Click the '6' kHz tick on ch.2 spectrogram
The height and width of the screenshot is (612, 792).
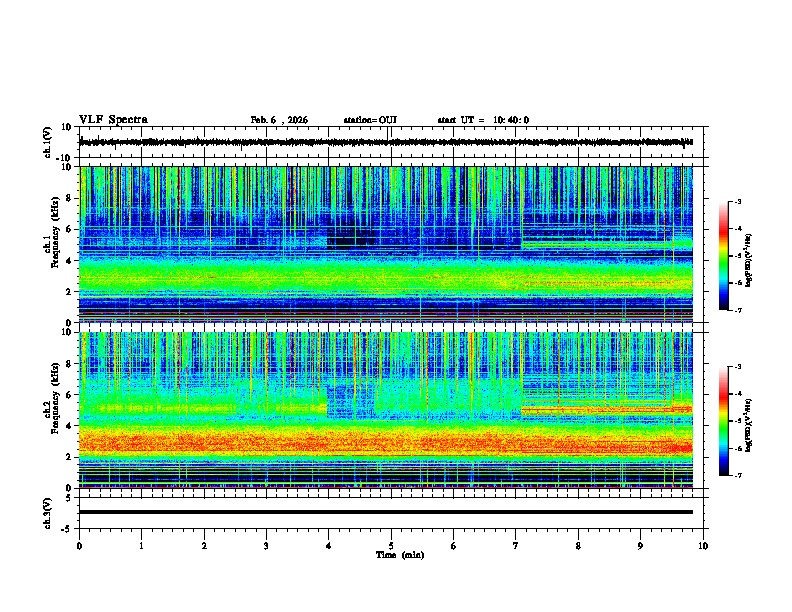(70, 395)
